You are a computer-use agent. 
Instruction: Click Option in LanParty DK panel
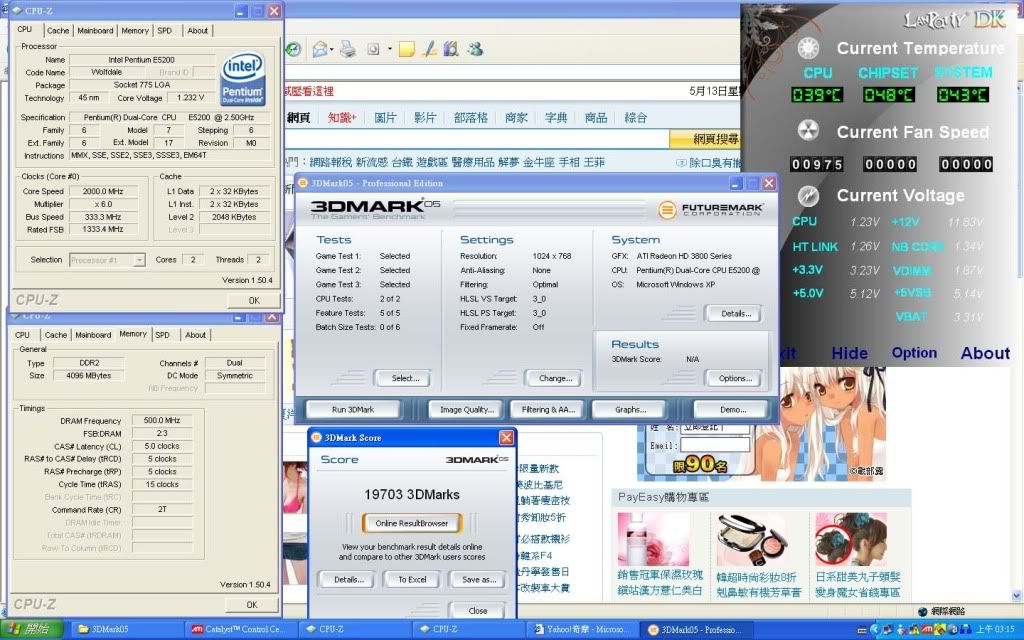tap(914, 353)
